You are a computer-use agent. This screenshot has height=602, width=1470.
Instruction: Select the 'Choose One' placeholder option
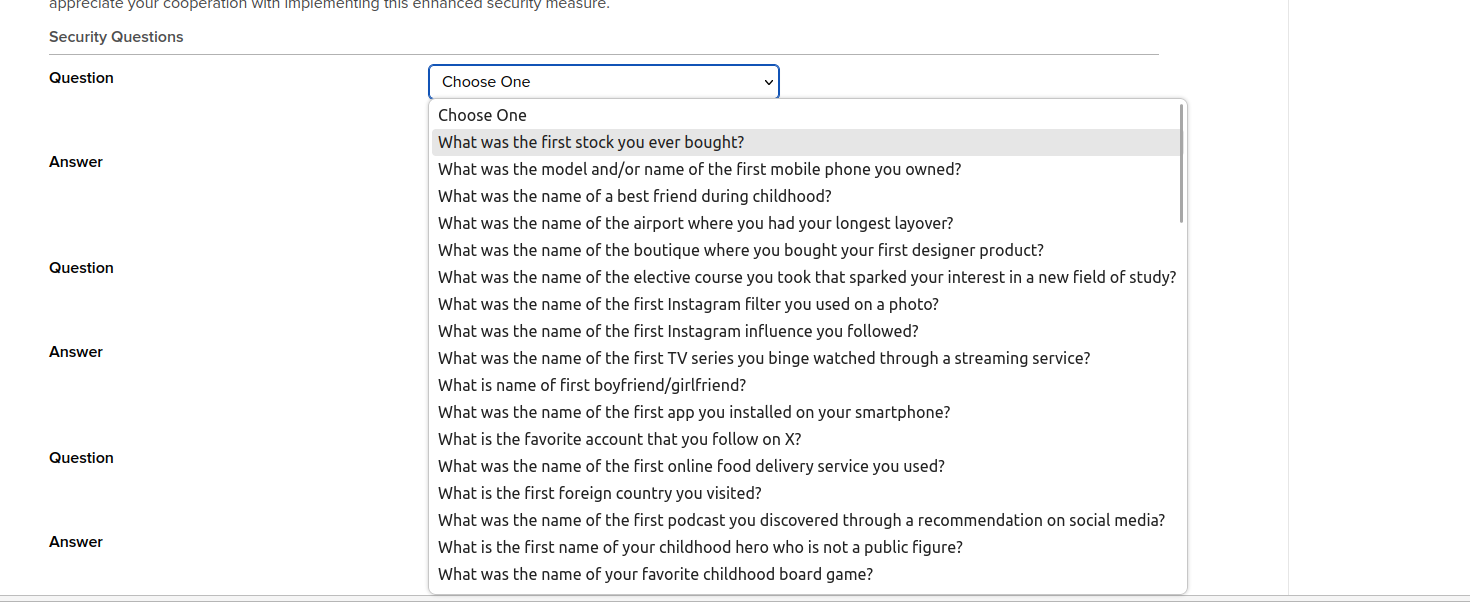click(x=482, y=115)
